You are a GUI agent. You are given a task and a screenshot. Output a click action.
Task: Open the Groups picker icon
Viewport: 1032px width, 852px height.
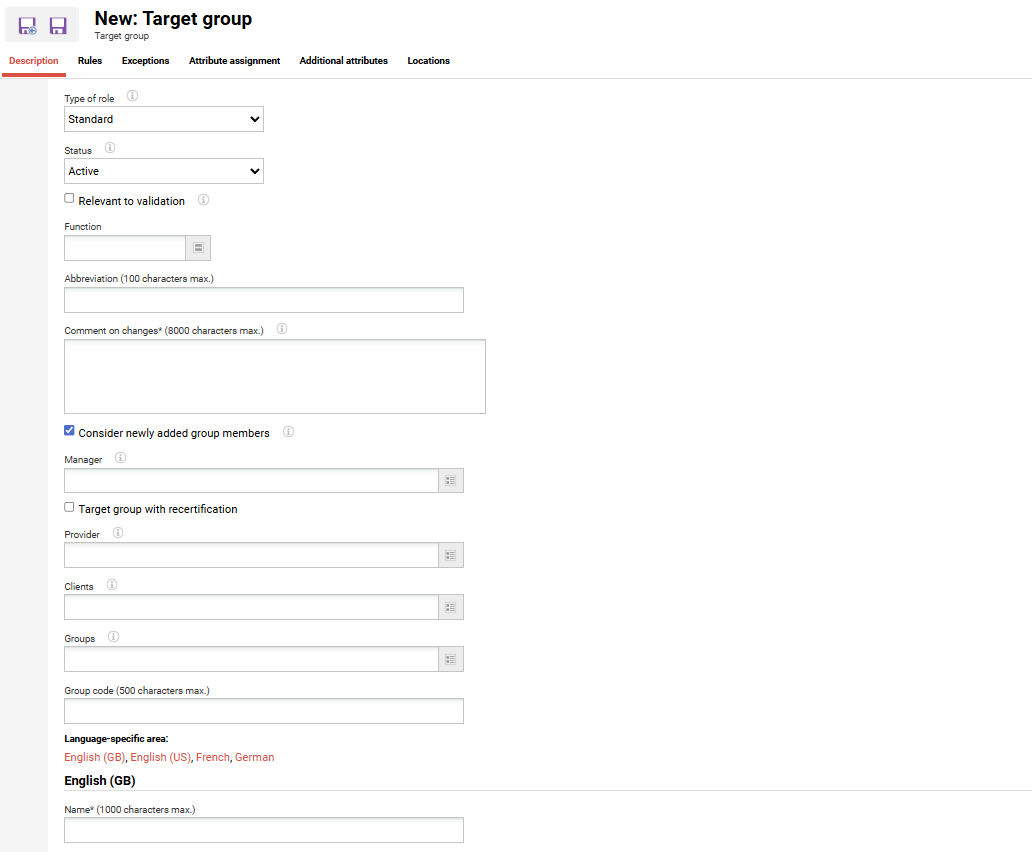coord(450,659)
